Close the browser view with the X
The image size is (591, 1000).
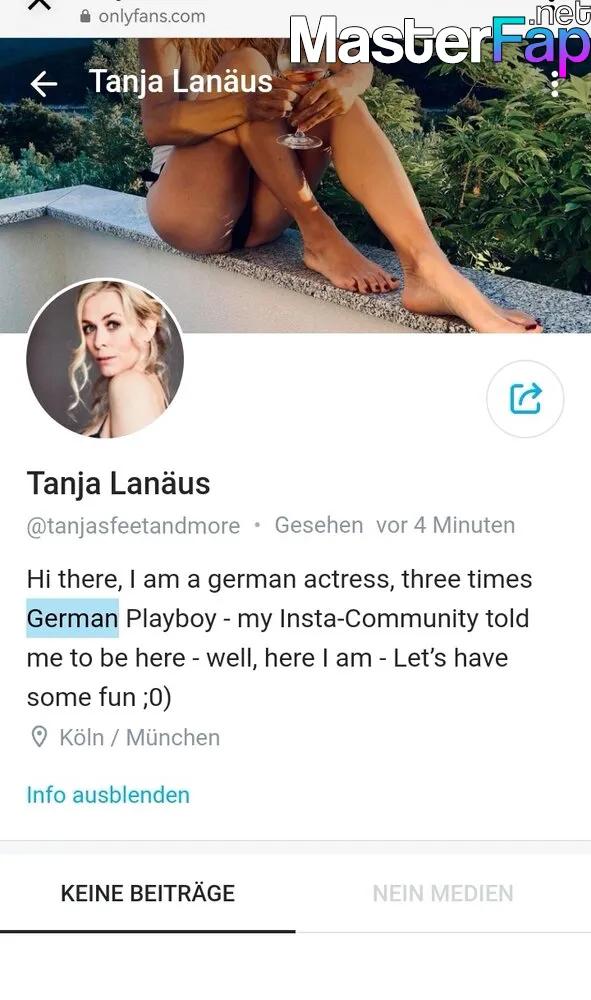(41, 5)
